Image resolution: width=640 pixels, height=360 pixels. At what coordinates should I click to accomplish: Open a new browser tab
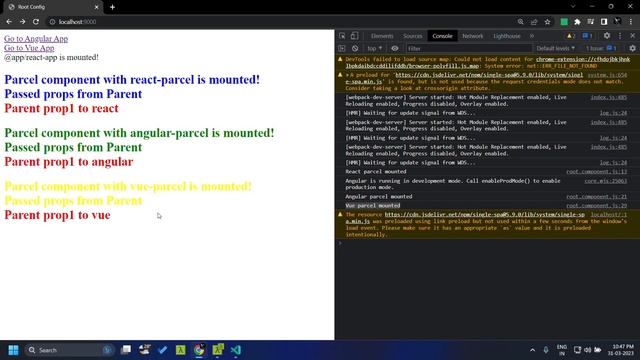(x=112, y=7)
